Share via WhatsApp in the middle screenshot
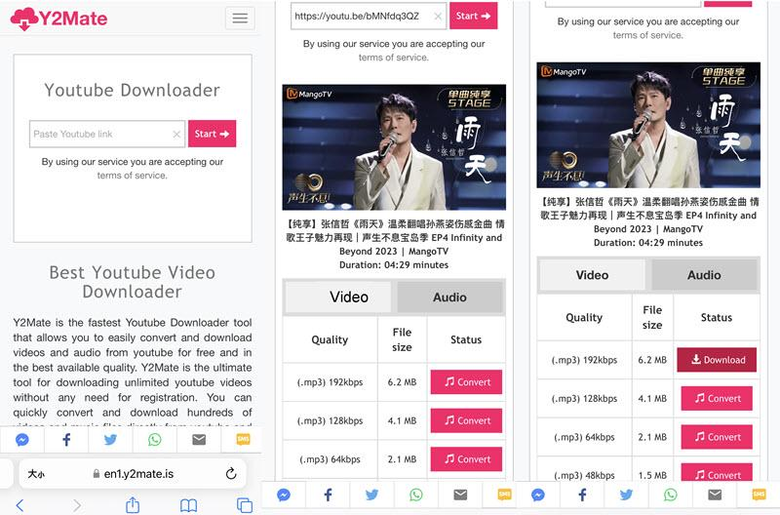 click(416, 495)
